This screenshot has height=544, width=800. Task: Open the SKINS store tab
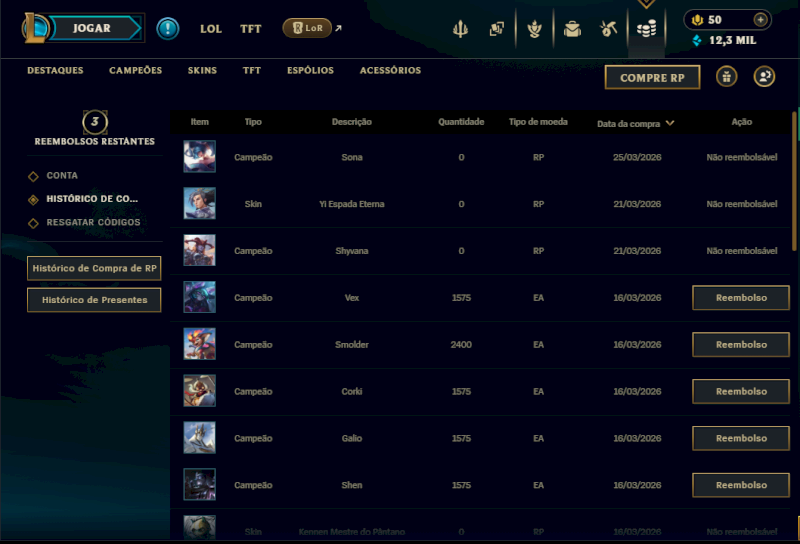click(x=202, y=70)
